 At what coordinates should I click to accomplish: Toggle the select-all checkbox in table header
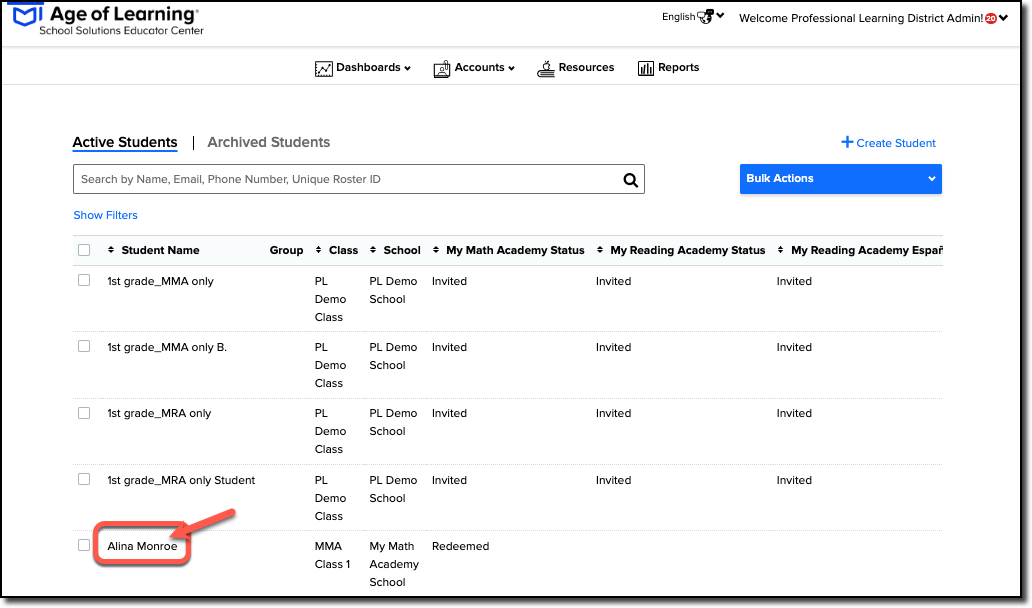pyautogui.click(x=84, y=250)
